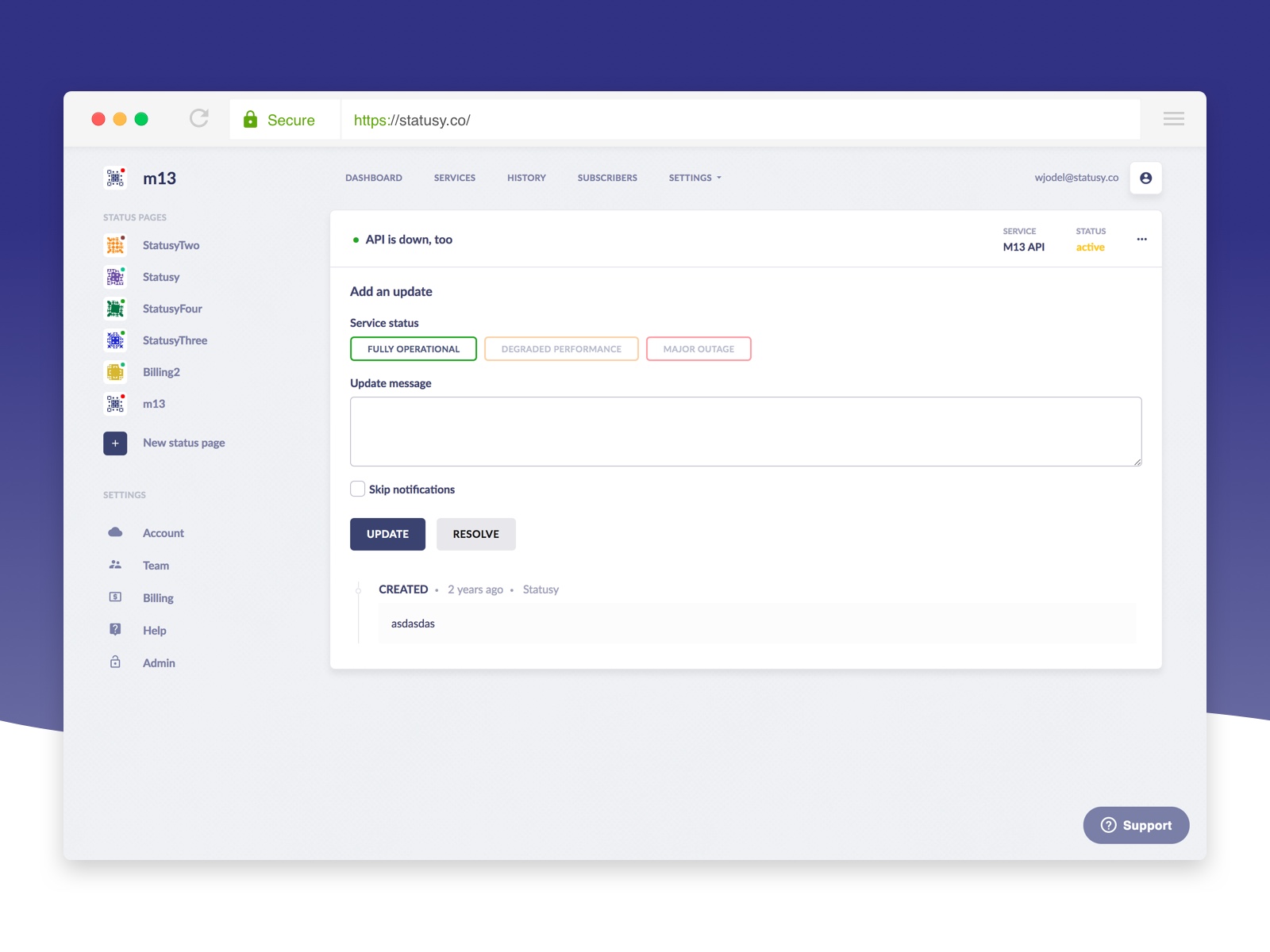The height and width of the screenshot is (952, 1270).
Task: Open the Billing2 status page link
Action: click(161, 372)
